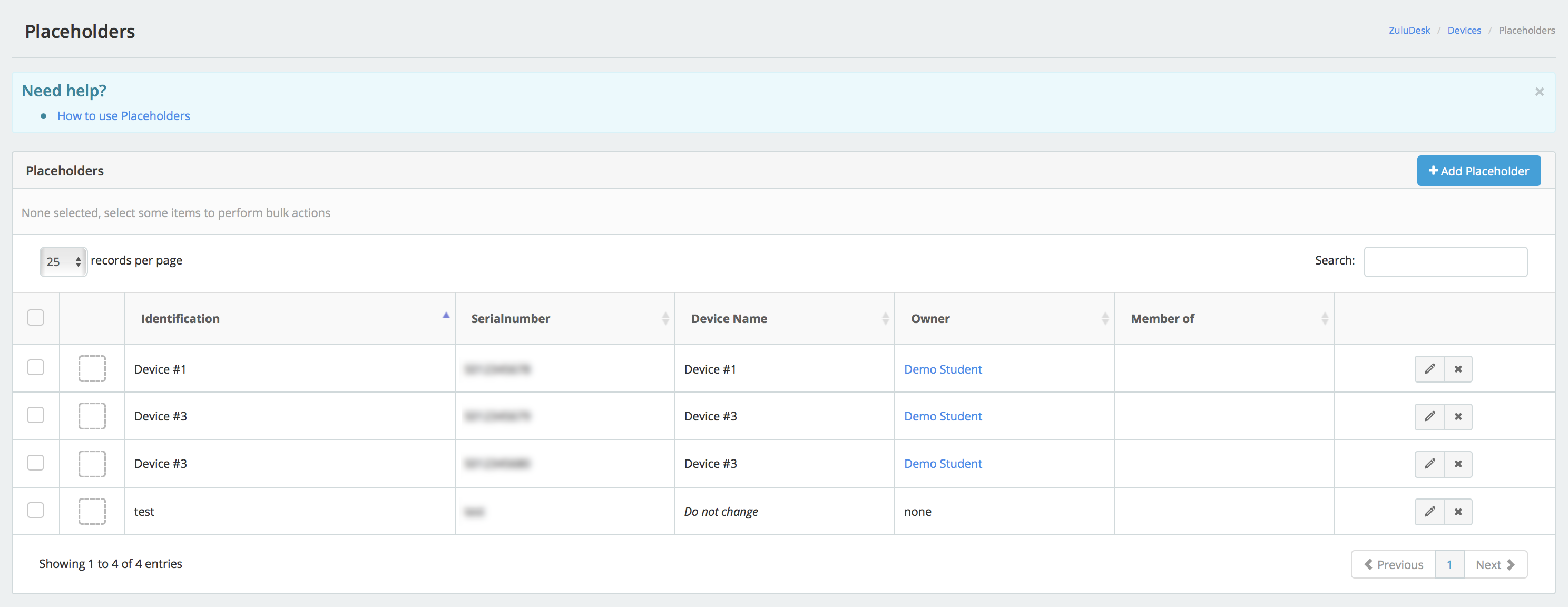Viewport: 1568px width, 607px height.
Task: Sort table by Owner column
Action: click(x=1004, y=318)
